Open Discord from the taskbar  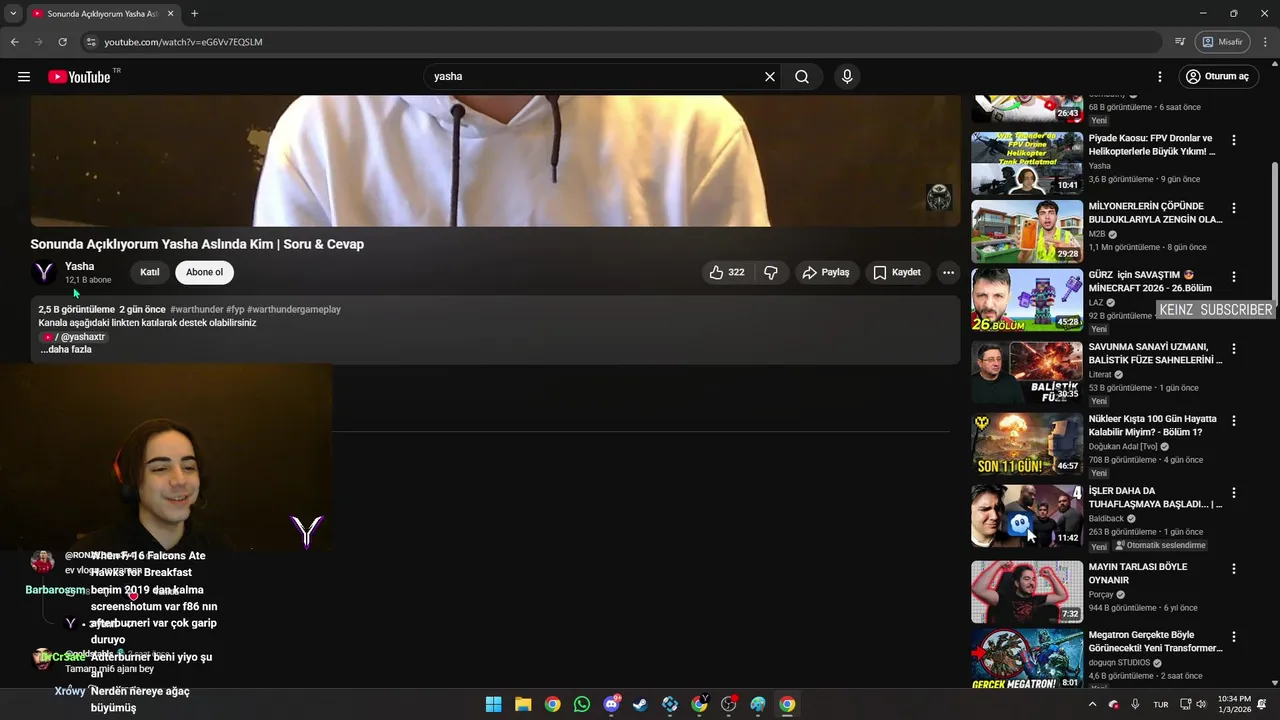(x=611, y=704)
